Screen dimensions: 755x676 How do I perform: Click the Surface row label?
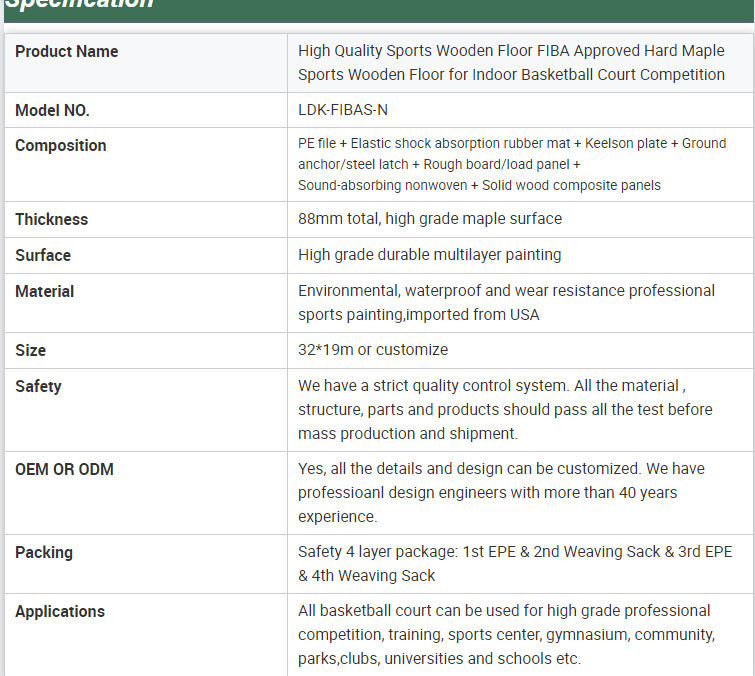tap(43, 256)
